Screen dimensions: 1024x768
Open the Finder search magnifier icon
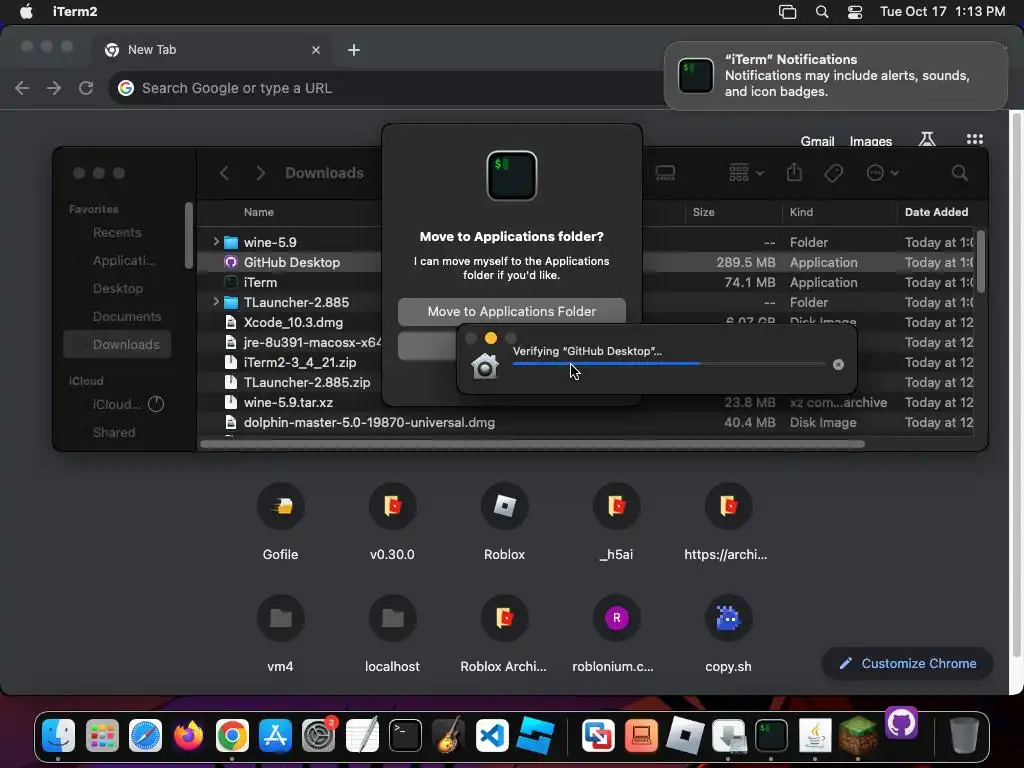[x=959, y=173]
